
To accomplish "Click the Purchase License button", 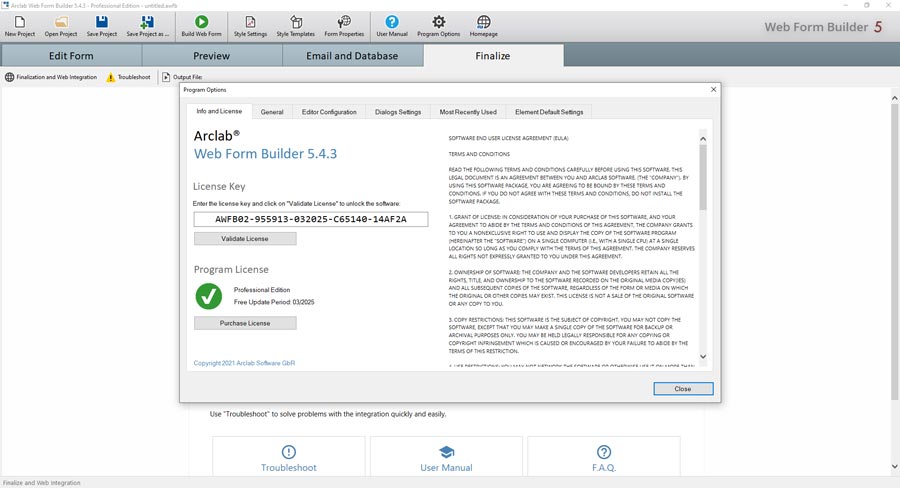I will click(x=245, y=323).
